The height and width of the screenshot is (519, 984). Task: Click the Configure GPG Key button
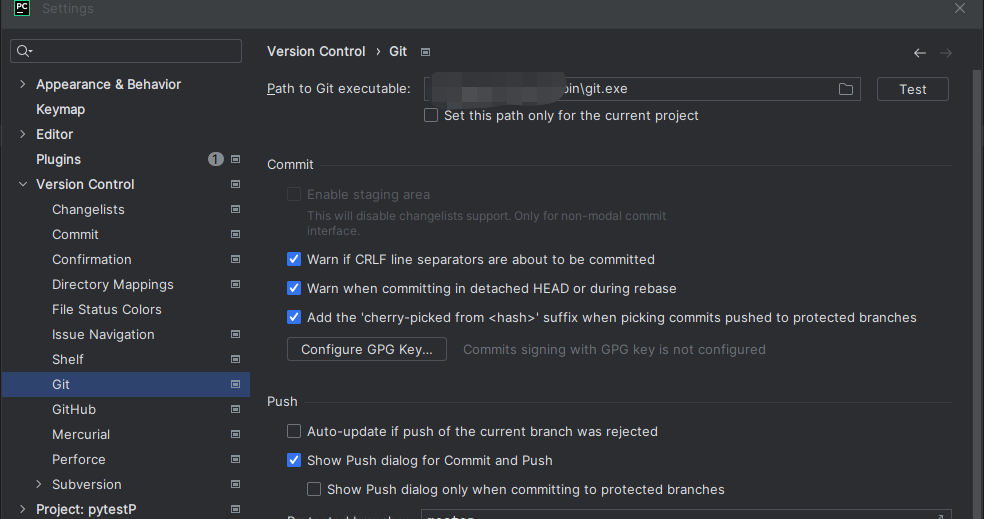click(x=366, y=350)
